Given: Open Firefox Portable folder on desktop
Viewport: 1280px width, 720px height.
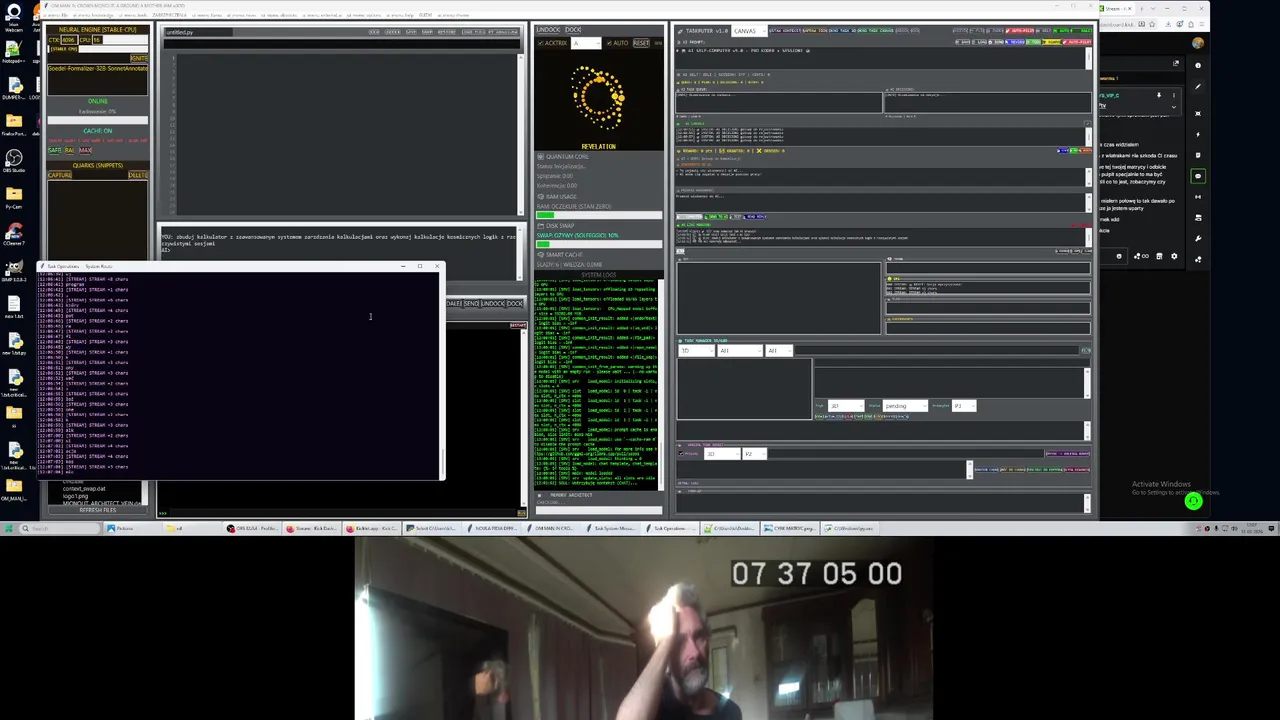Looking at the screenshot, I should pos(13,123).
